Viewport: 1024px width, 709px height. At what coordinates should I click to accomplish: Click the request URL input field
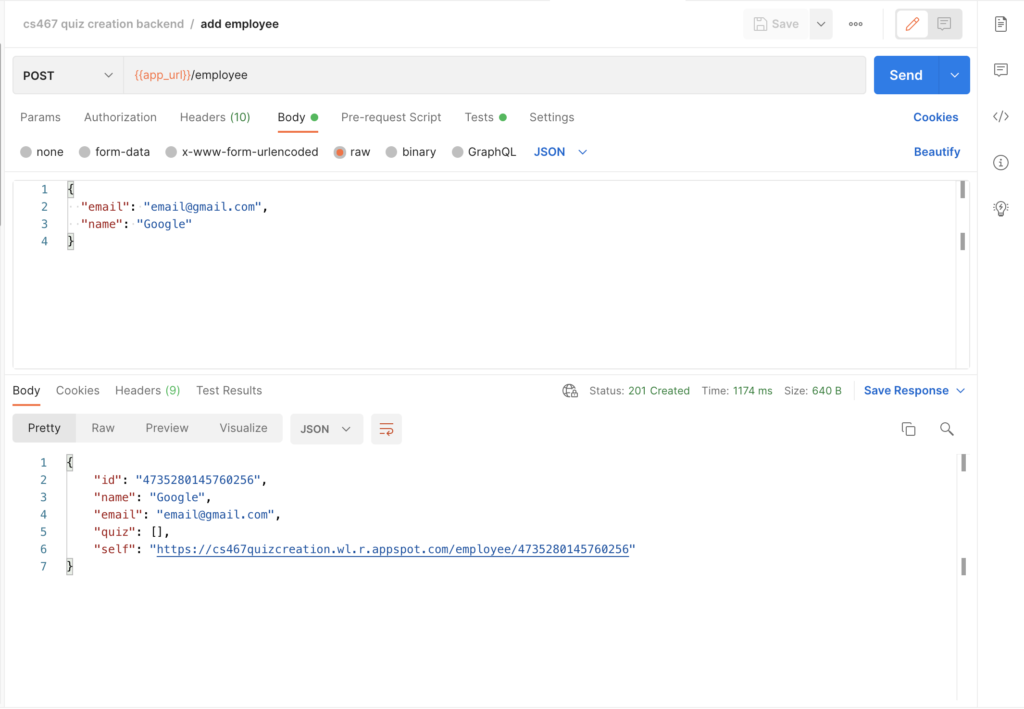click(500, 75)
